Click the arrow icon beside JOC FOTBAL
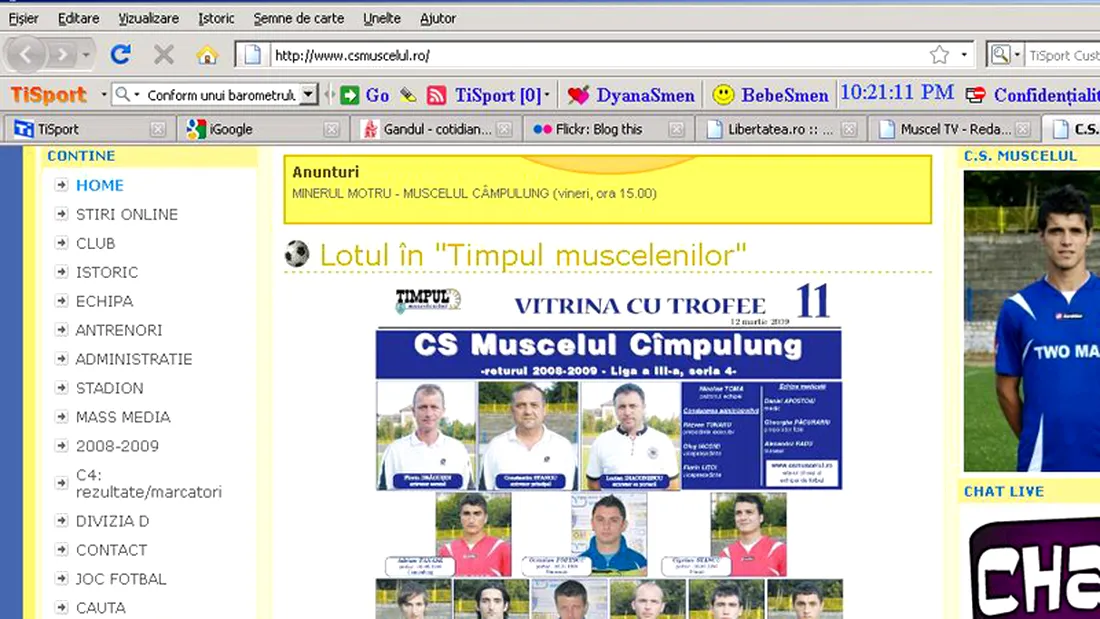Image resolution: width=1100 pixels, height=619 pixels. [x=62, y=578]
